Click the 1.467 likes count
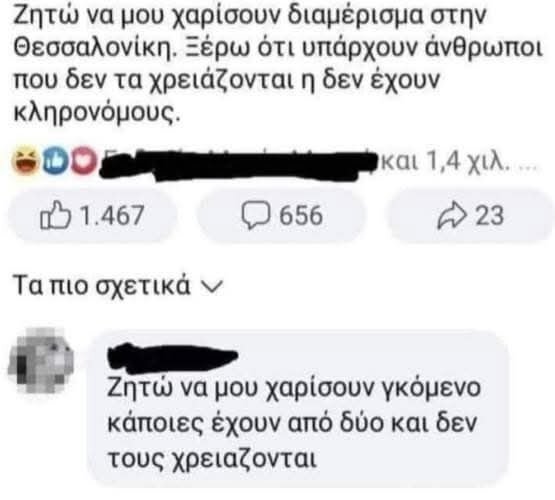The height and width of the screenshot is (500, 555). coord(112,215)
